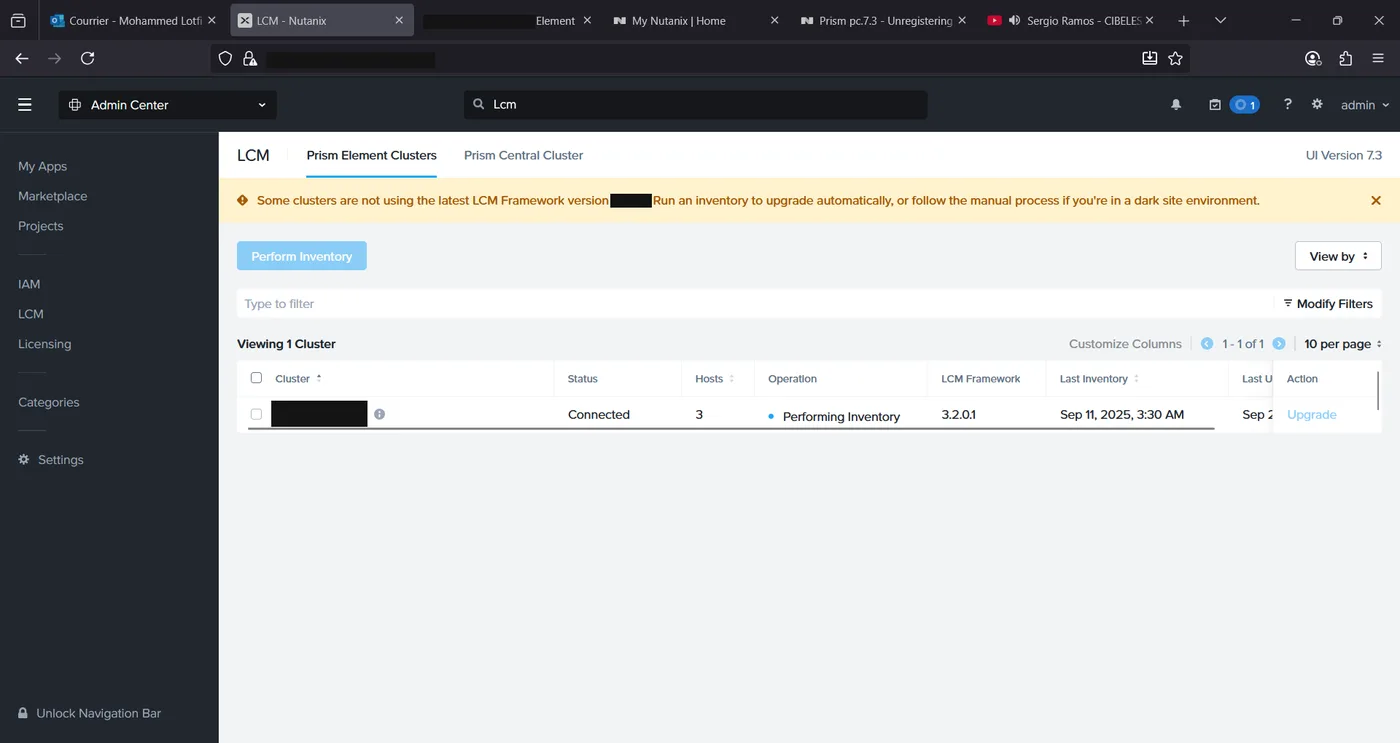This screenshot has height=743, width=1400.
Task: Dismiss the LCM Framework warning banner
Action: coord(1376,201)
